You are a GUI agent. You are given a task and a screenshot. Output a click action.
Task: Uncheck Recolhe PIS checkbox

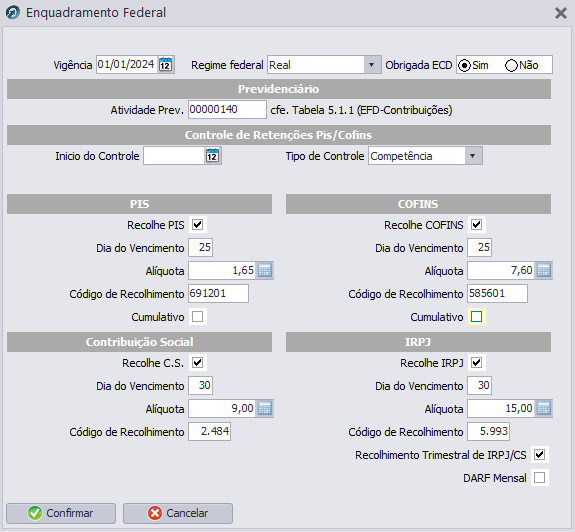point(198,225)
